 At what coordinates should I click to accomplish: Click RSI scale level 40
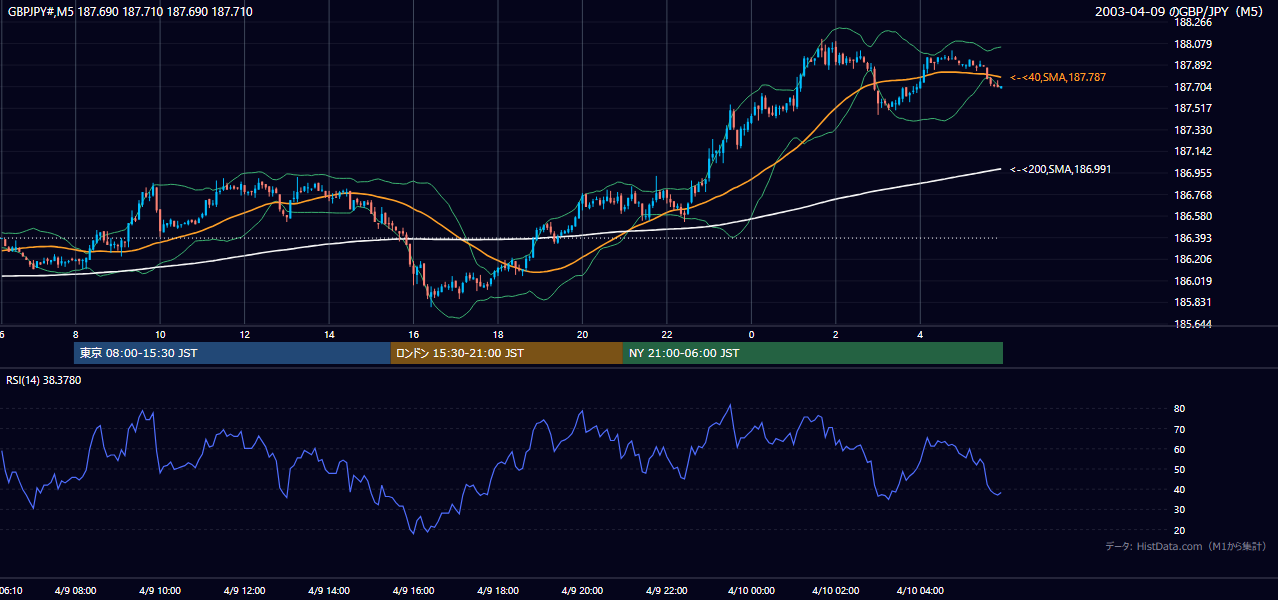click(1180, 489)
